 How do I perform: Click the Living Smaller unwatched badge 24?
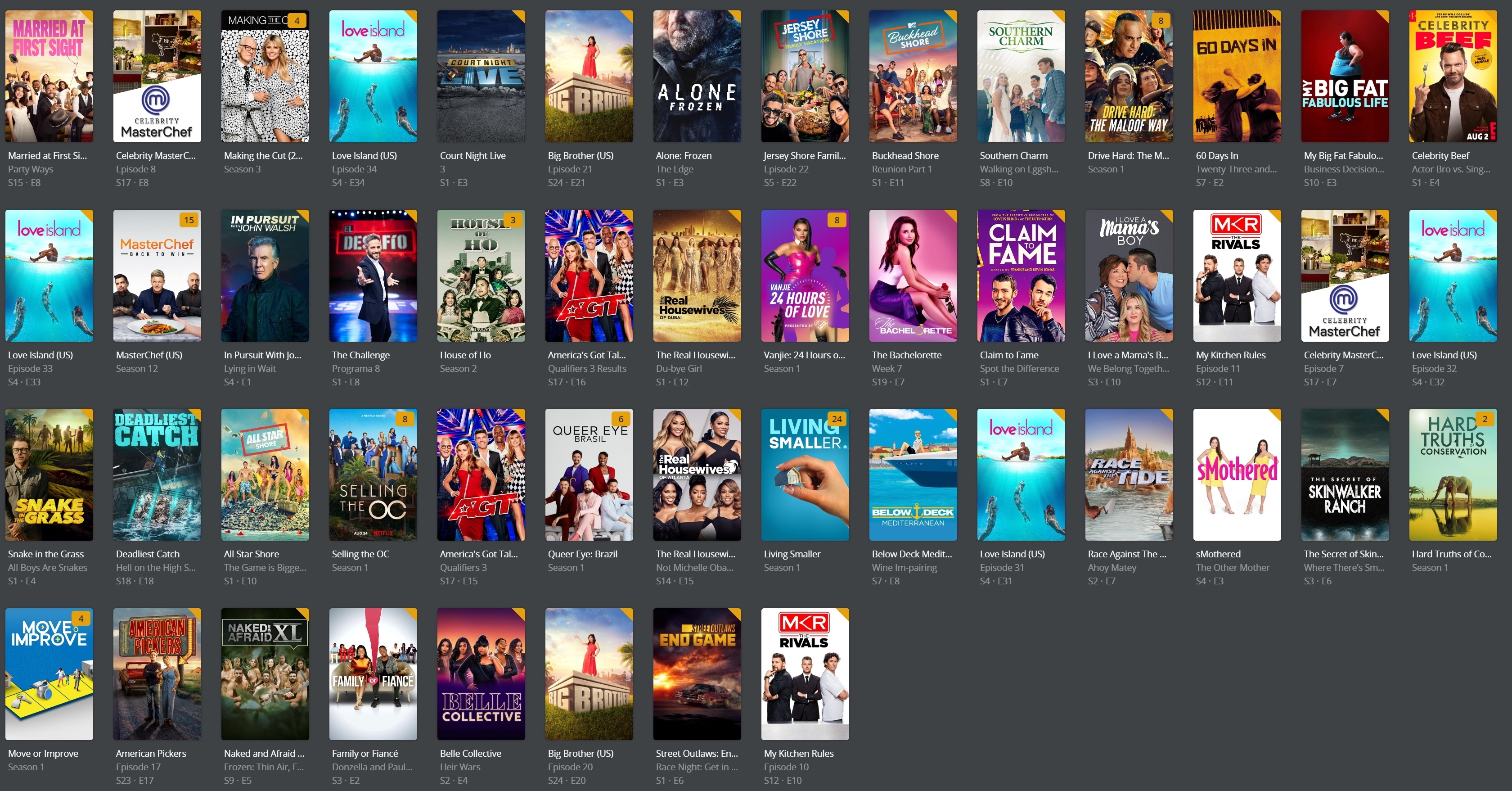pyautogui.click(x=837, y=419)
